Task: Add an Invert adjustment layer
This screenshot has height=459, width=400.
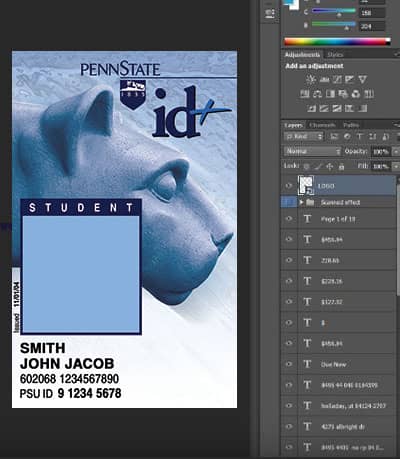Action: 311,108
